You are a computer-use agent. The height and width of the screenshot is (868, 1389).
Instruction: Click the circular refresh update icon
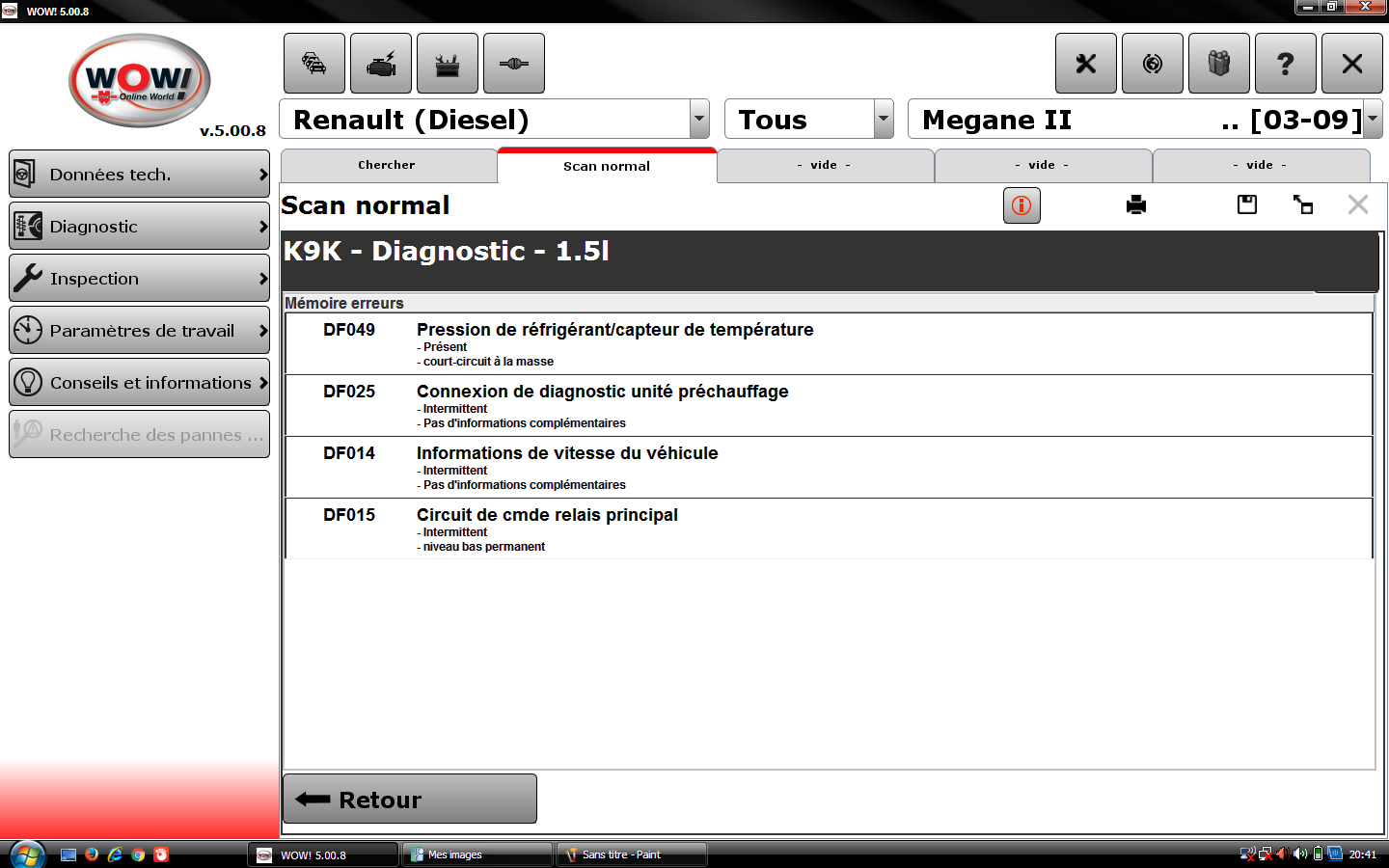pyautogui.click(x=1153, y=64)
